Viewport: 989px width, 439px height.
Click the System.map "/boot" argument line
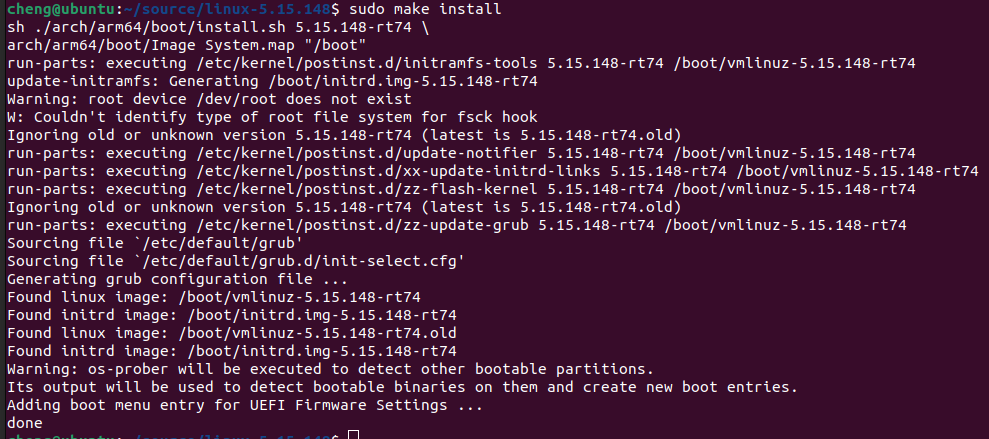tap(185, 46)
